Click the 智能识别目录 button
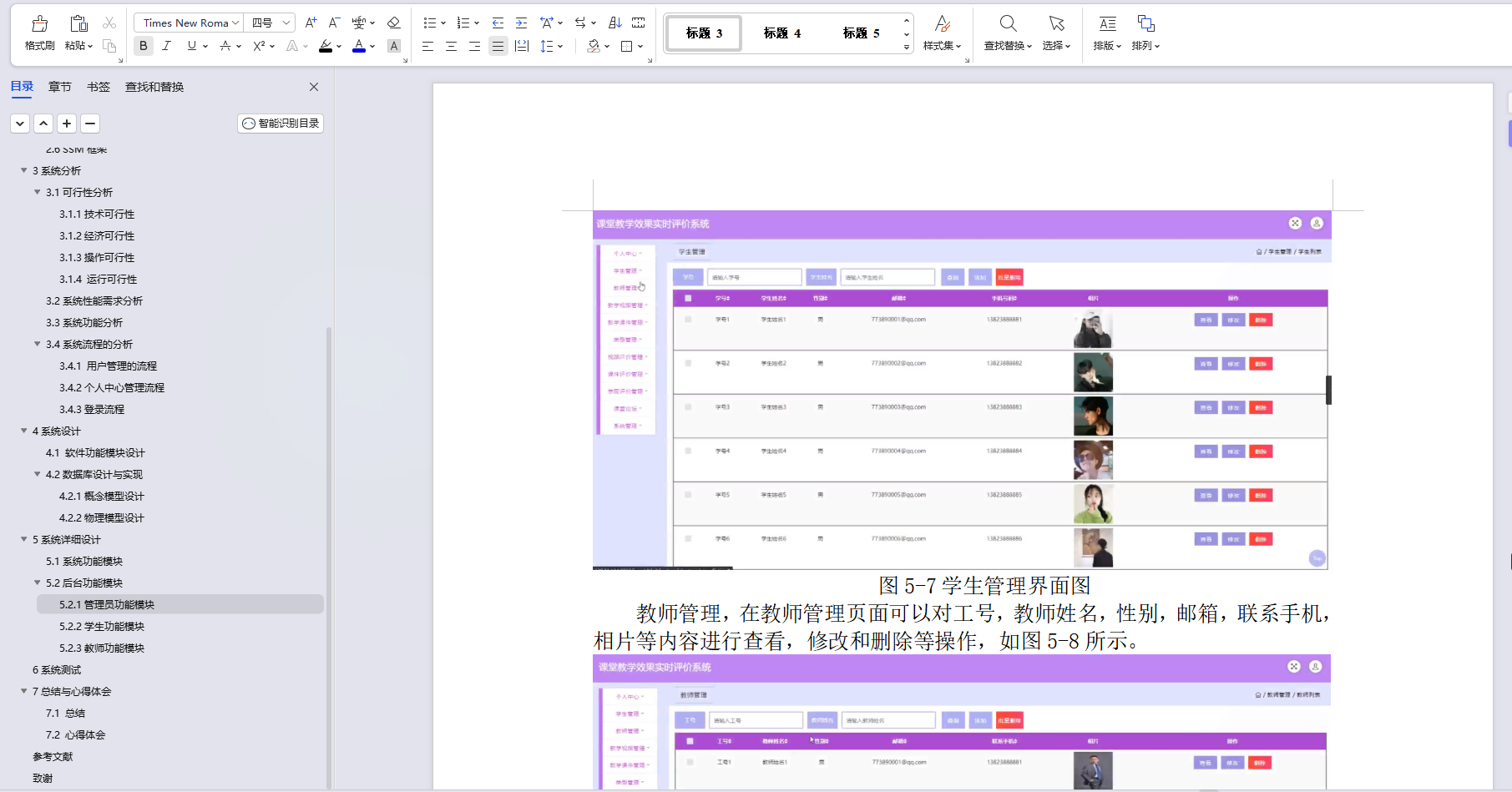Image resolution: width=1512 pixels, height=792 pixels. click(280, 123)
